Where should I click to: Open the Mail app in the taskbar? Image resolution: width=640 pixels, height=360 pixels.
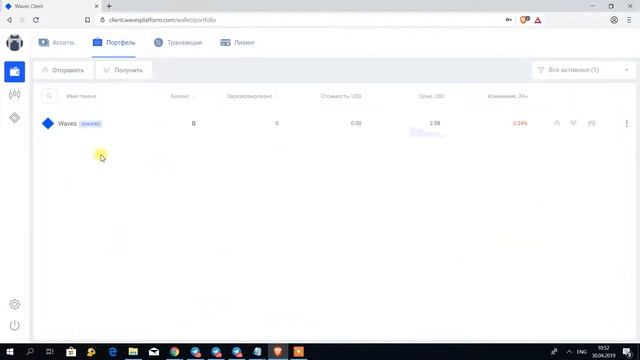click(154, 351)
